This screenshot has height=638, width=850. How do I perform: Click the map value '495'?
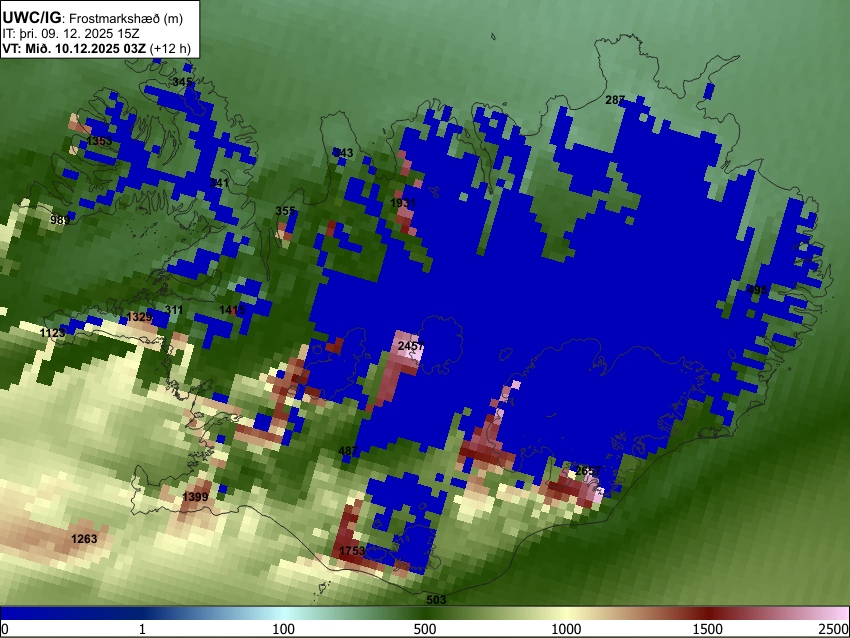[757, 289]
